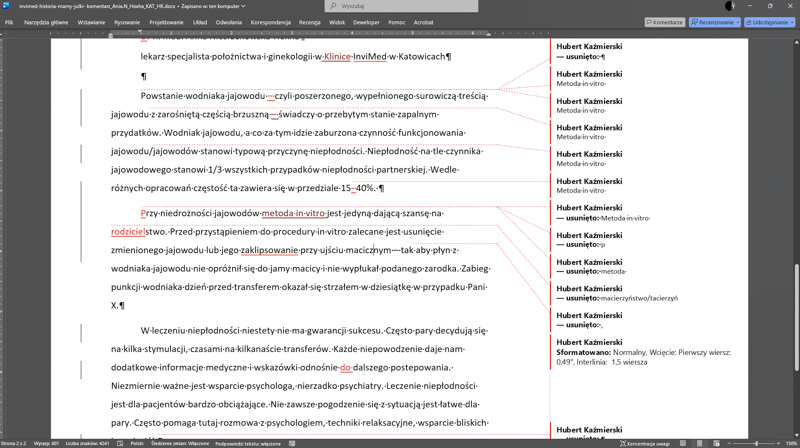This screenshot has height=448, width=800.
Task: Open the document save status dropdown in title bar
Action: tap(243, 6)
